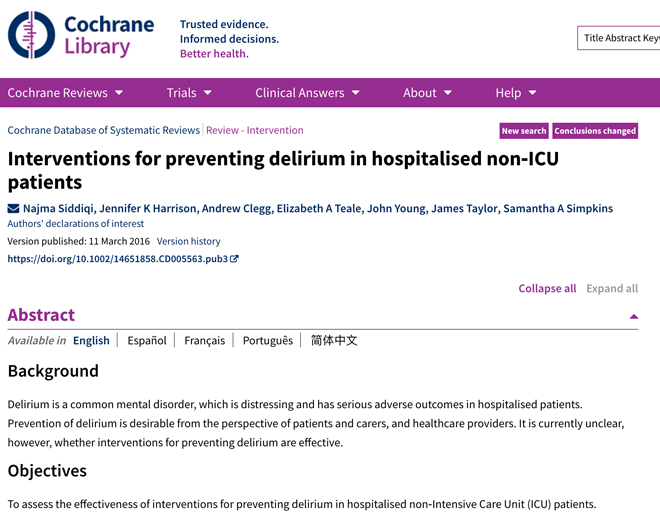Switch abstract language to Español

coord(147,340)
